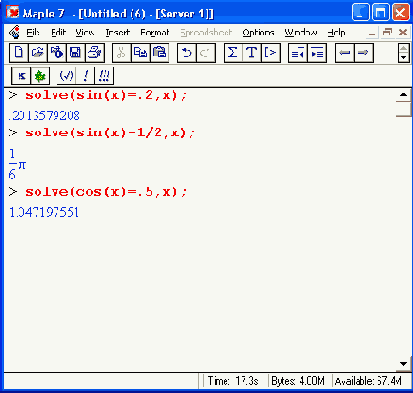Undo the last operation
Viewport: 413px width, 393px height.
(x=187, y=53)
